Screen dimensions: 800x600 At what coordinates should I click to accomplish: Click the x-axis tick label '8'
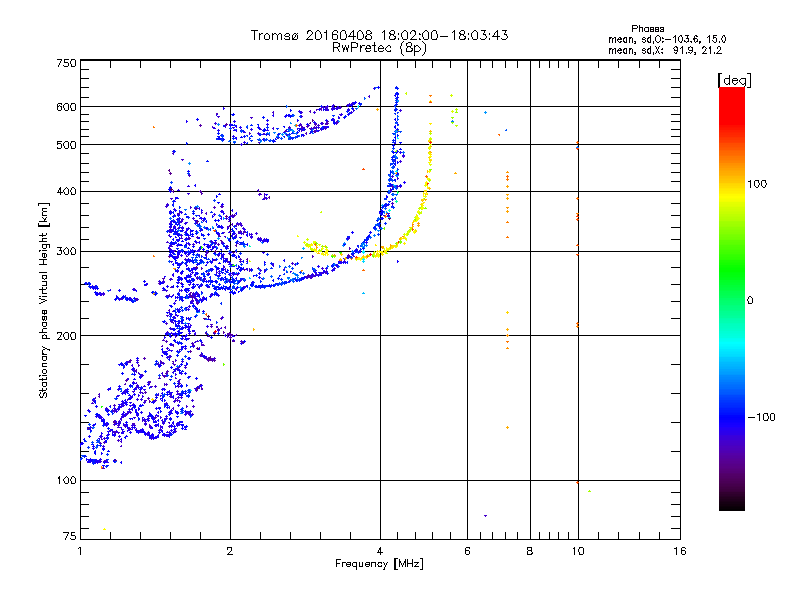(530, 551)
